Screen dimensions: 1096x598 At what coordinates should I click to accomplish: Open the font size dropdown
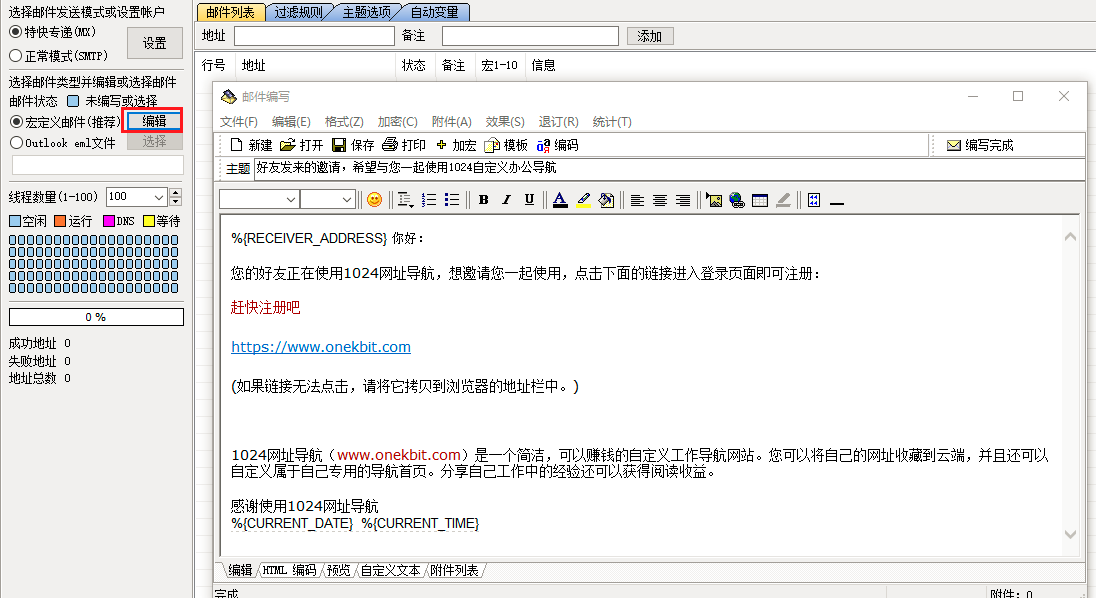[346, 199]
